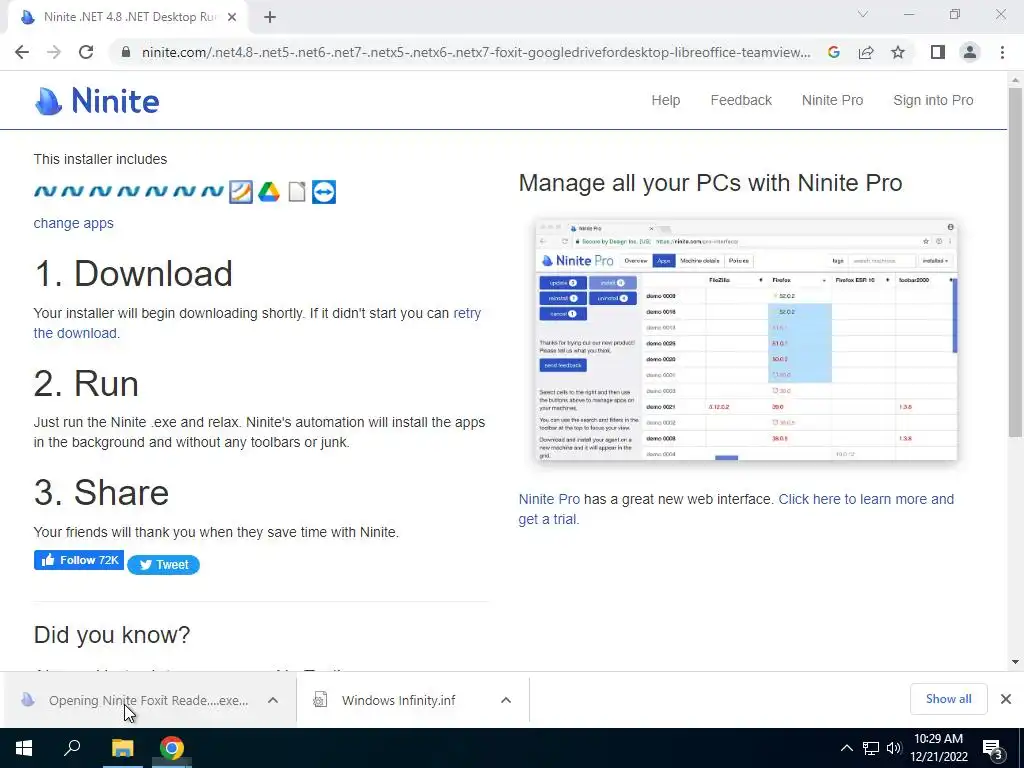Click the browser forward arrow

(x=54, y=52)
